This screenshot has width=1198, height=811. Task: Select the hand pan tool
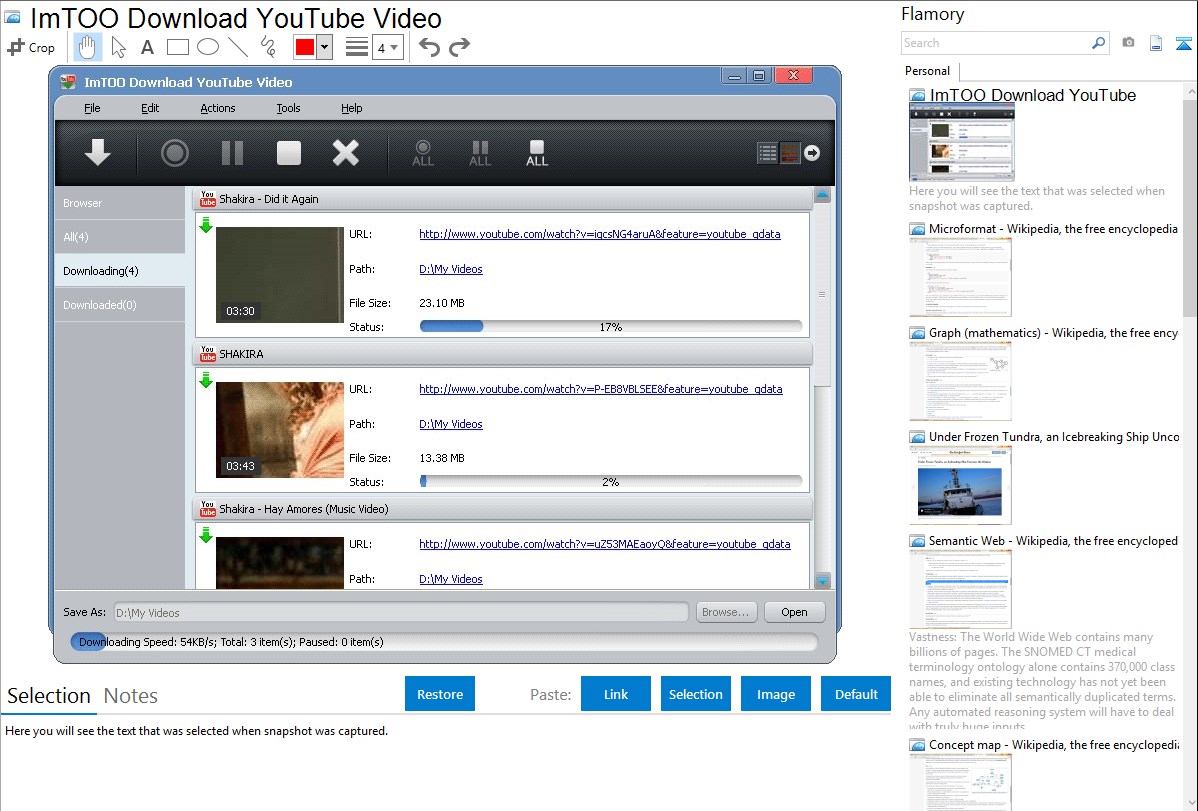click(x=87, y=47)
